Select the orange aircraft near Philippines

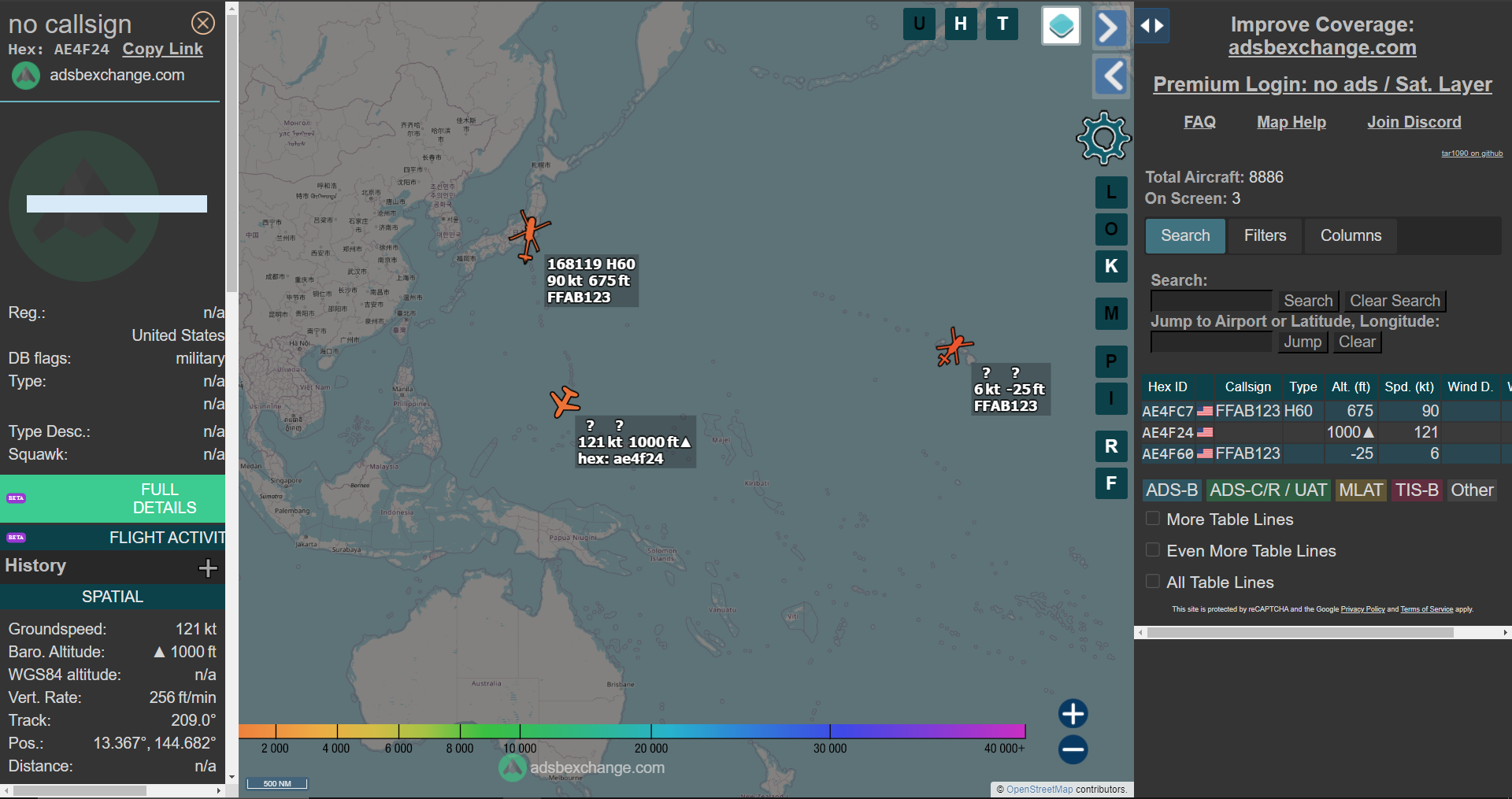tap(565, 401)
